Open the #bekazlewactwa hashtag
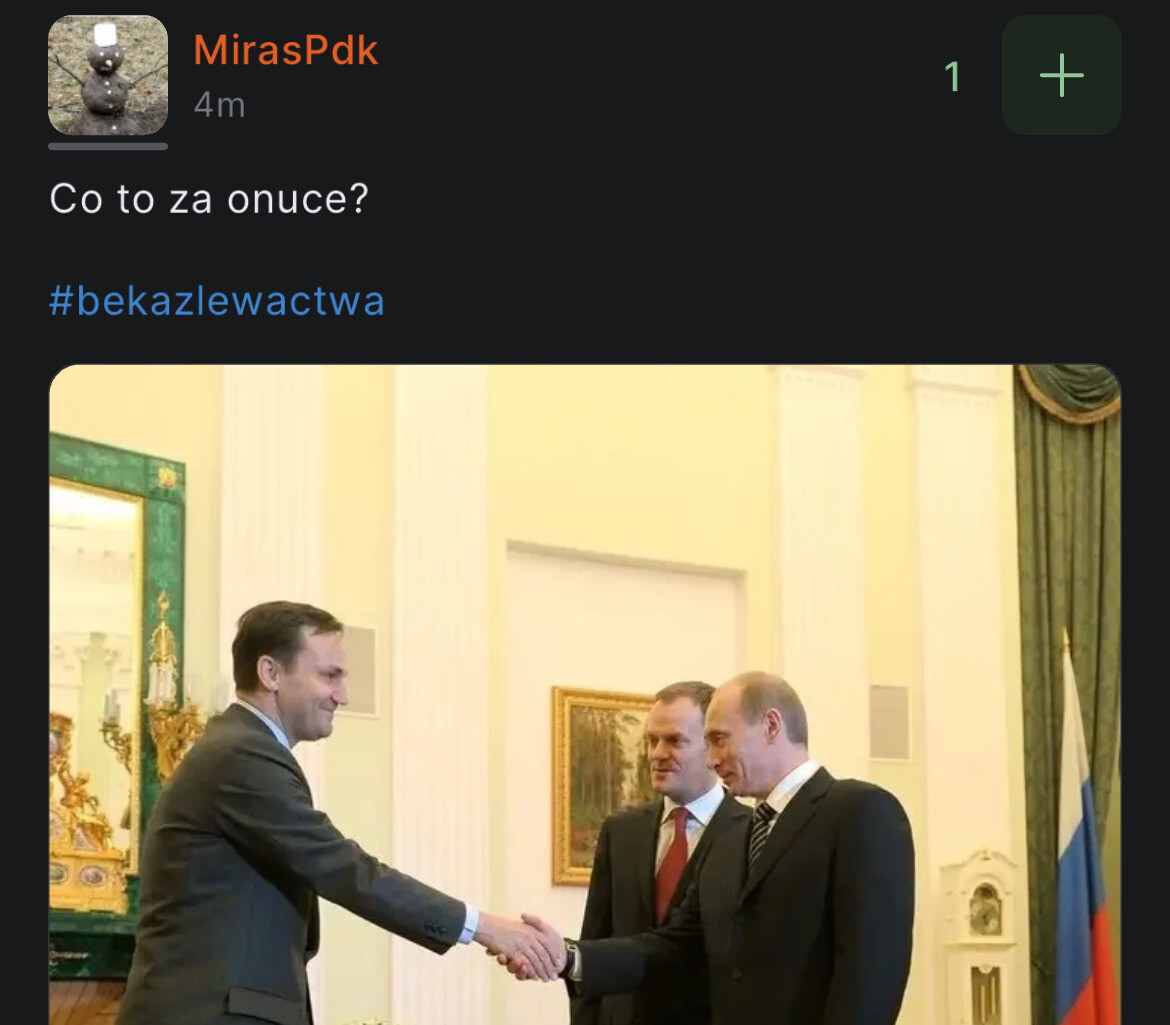The height and width of the screenshot is (1025, 1170). [x=217, y=301]
